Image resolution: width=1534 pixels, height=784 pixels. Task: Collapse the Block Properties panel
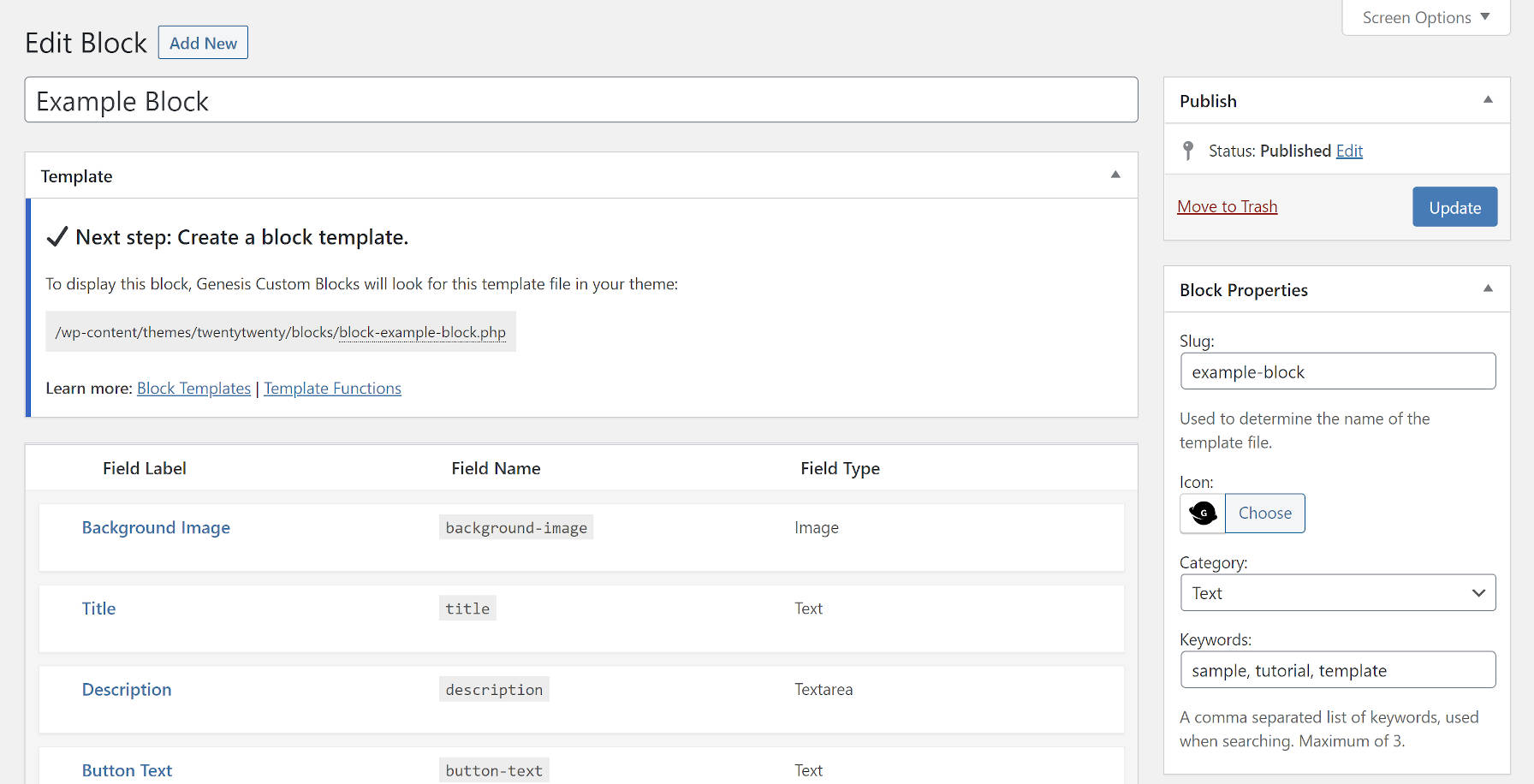coord(1487,289)
